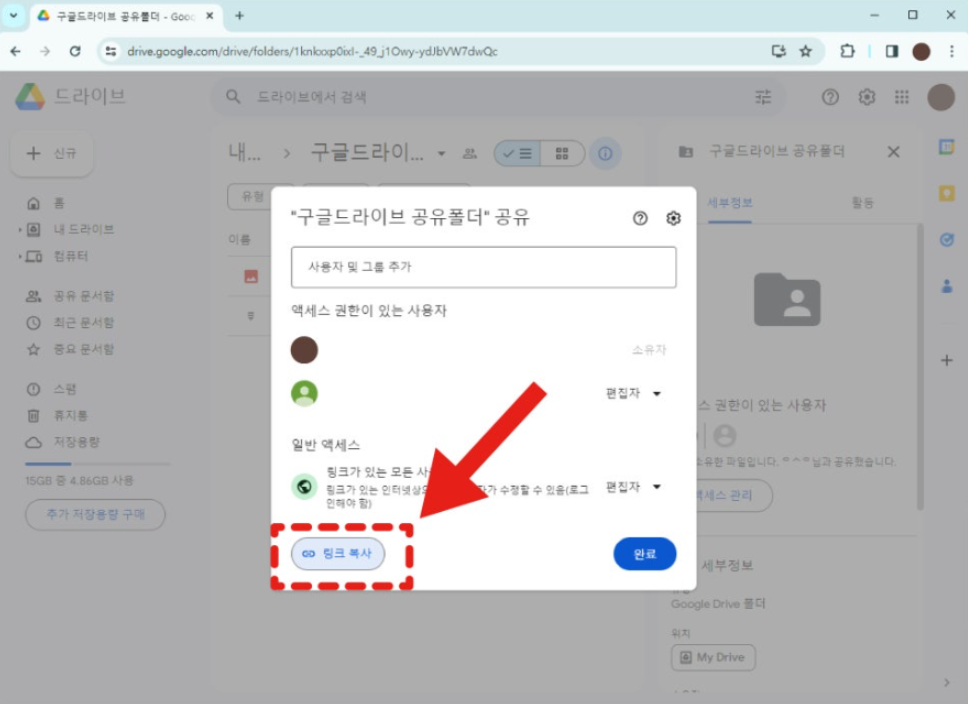The image size is (968, 704).
Task: Open 공유 문서함 in the sidebar
Action: (83, 296)
